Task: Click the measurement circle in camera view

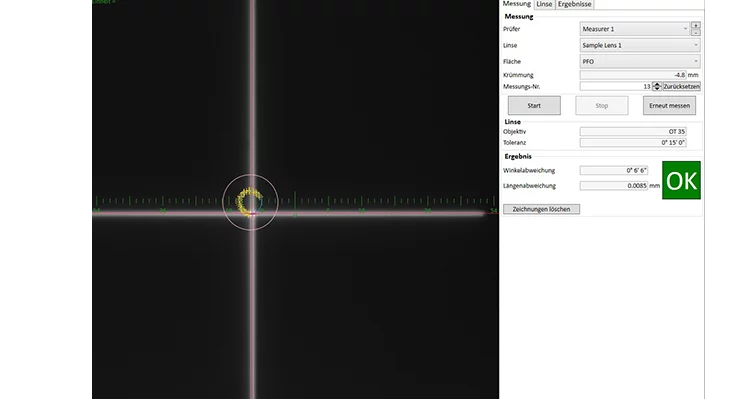Action: pos(250,202)
